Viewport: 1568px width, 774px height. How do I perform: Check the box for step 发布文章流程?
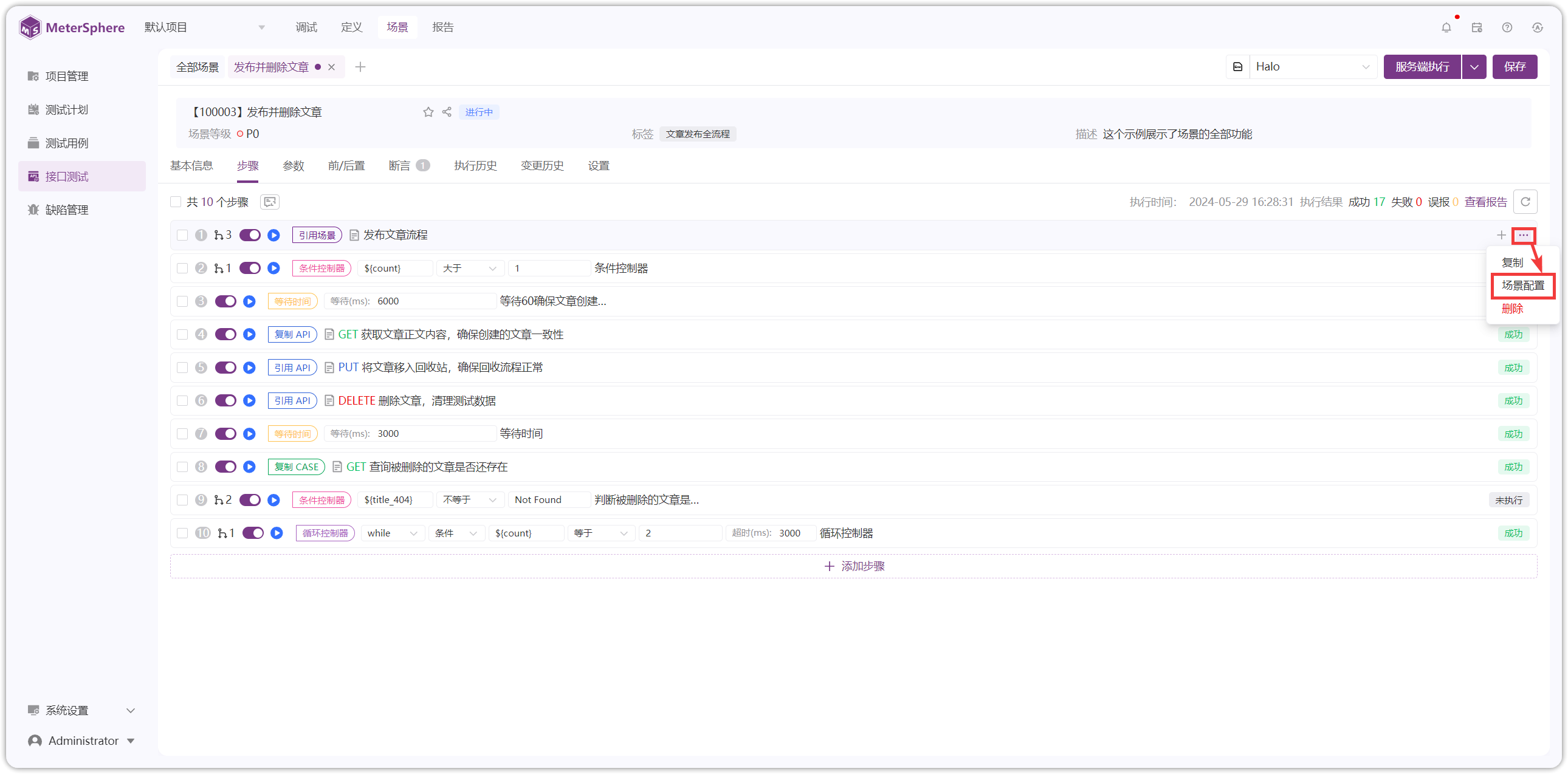pos(182,235)
